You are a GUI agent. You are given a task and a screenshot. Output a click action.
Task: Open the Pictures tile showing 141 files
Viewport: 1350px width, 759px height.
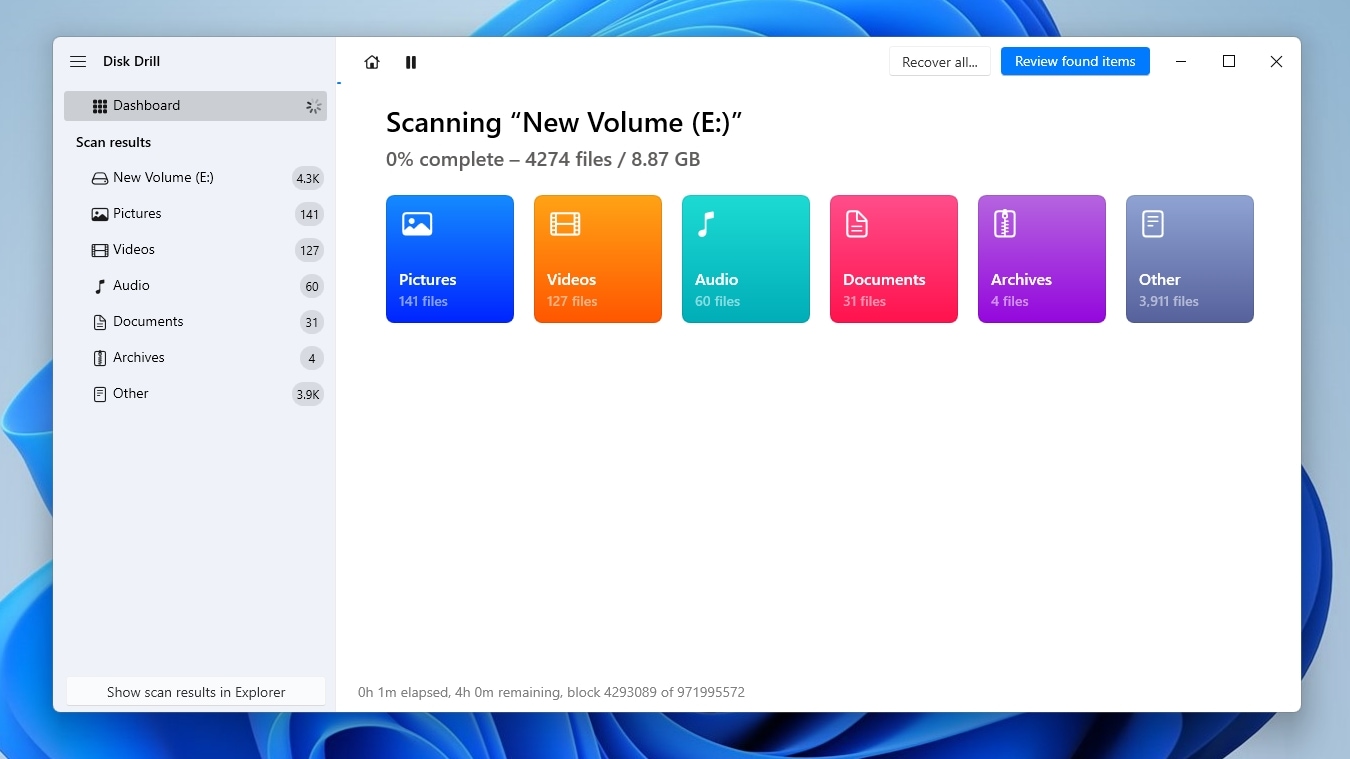pyautogui.click(x=449, y=259)
